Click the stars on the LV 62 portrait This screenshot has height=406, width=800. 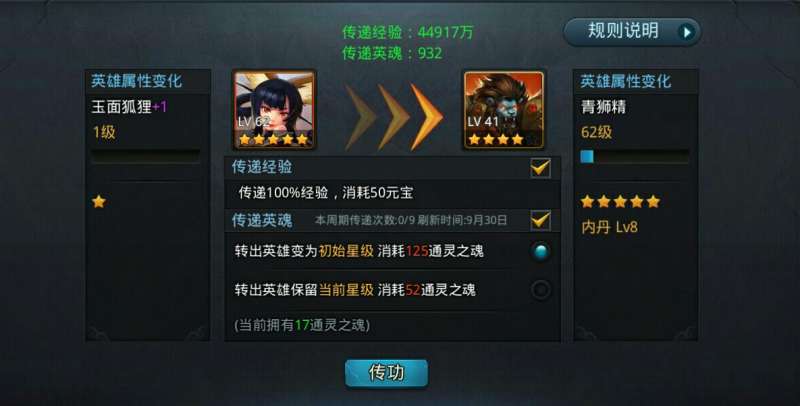point(273,139)
